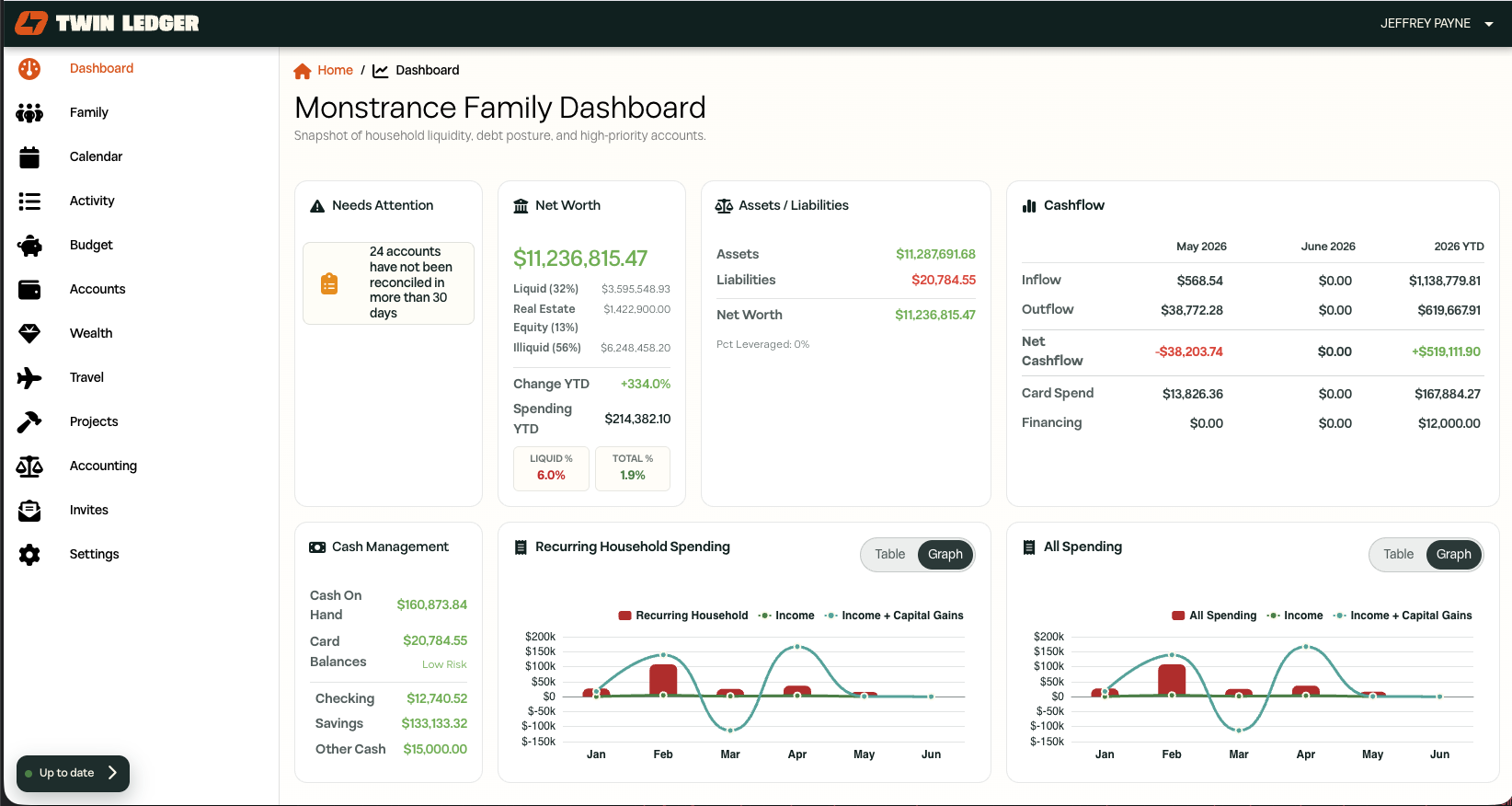Viewport: 1512px width, 806px height.
Task: Select Graph view for Recurring Household Spending
Action: (945, 555)
